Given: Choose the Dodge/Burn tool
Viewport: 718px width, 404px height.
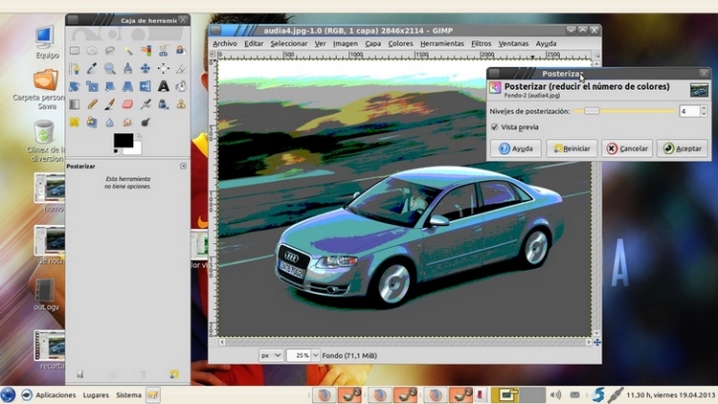Looking at the screenshot, I should (146, 122).
